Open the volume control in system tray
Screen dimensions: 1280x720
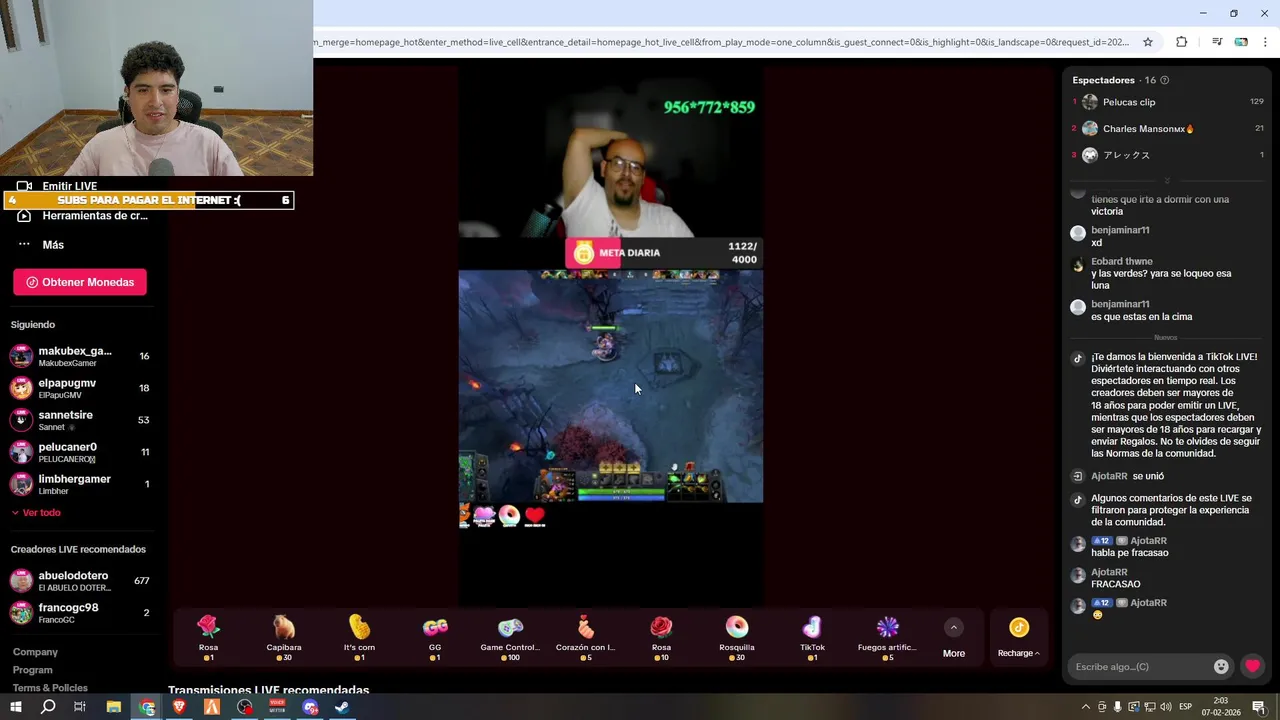(1165, 707)
